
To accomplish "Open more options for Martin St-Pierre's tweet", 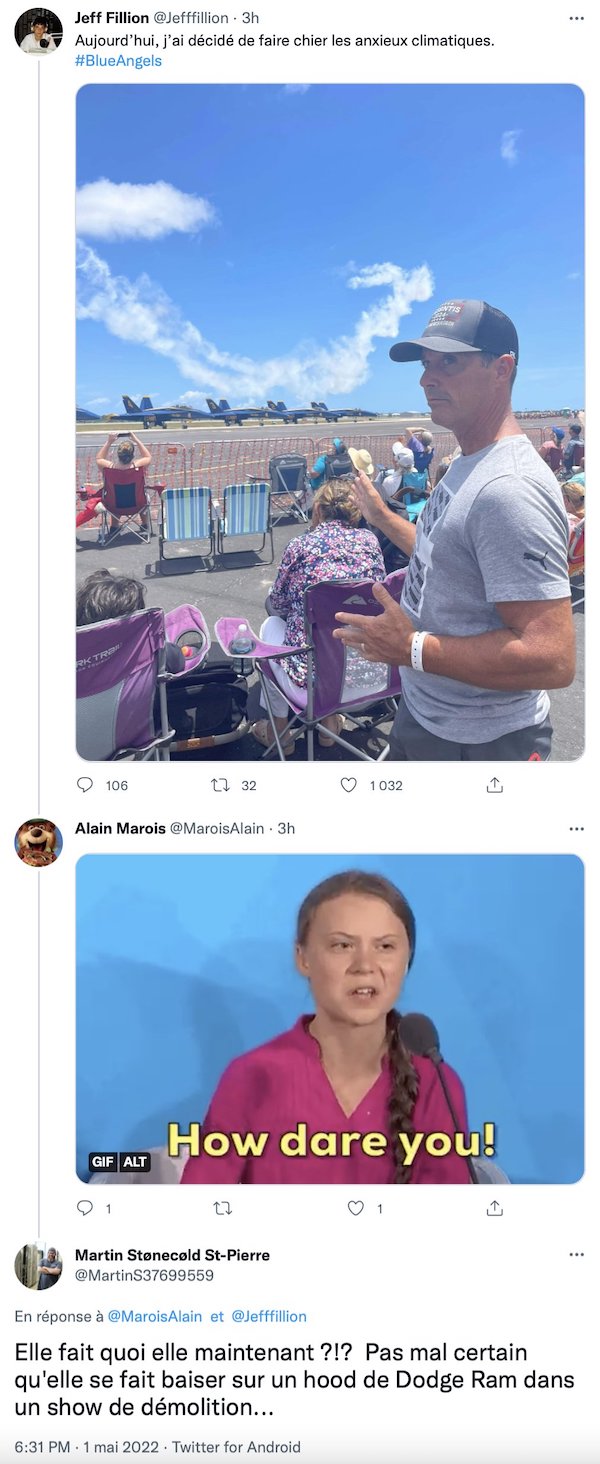I will [576, 1254].
